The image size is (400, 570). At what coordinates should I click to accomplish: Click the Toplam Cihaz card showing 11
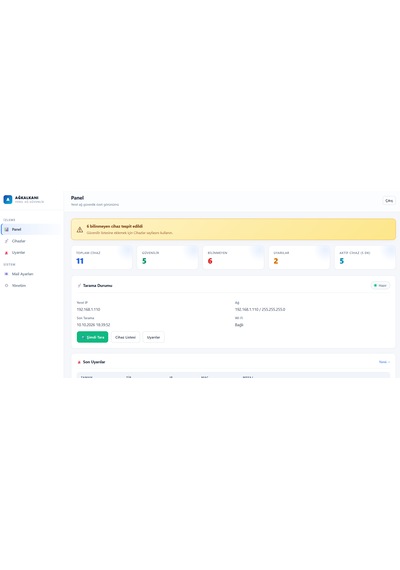click(x=102, y=257)
